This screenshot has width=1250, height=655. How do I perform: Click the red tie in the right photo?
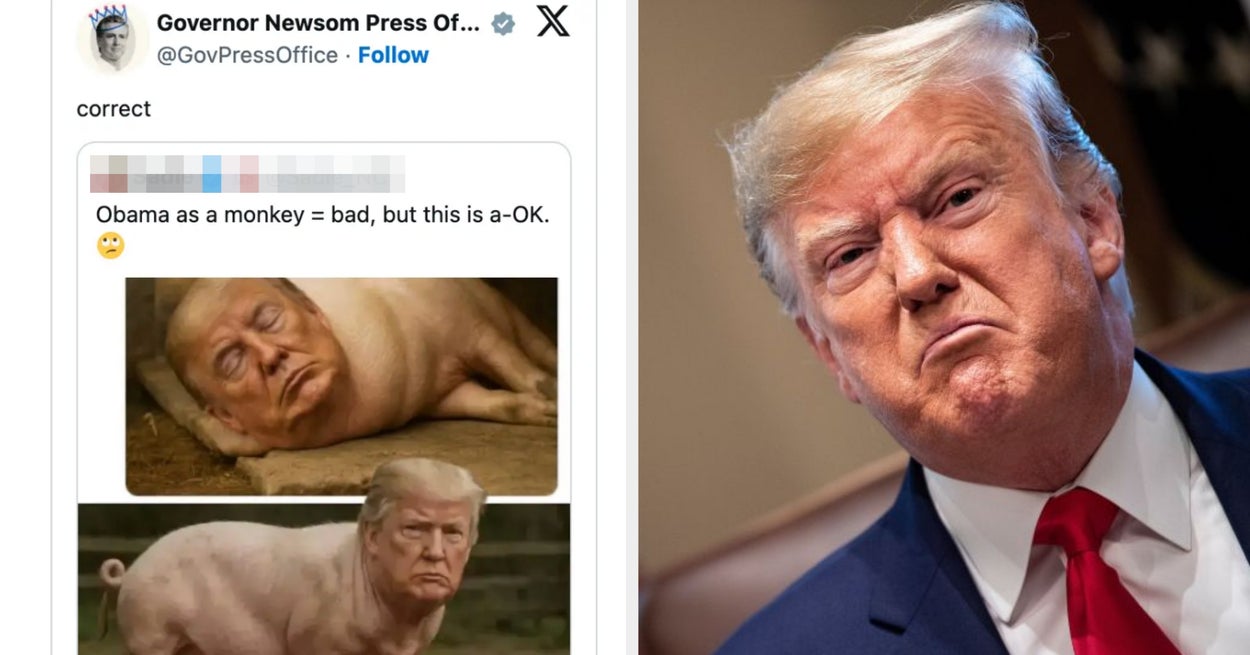point(1098,572)
